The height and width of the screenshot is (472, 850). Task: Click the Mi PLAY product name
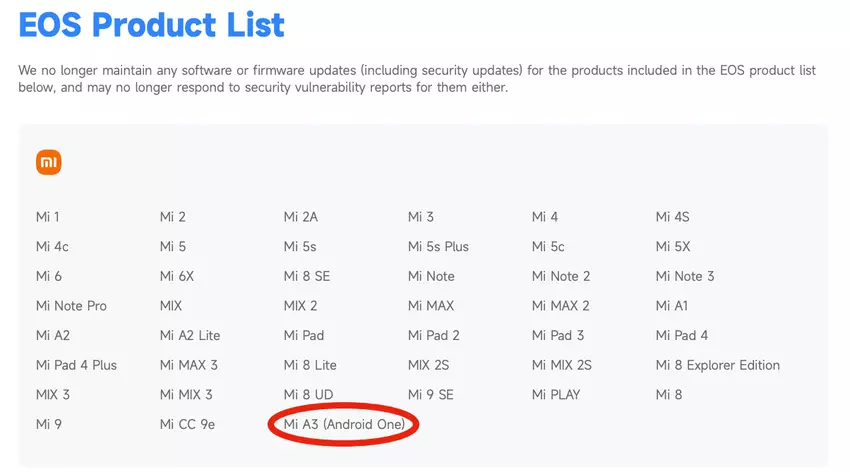556,395
